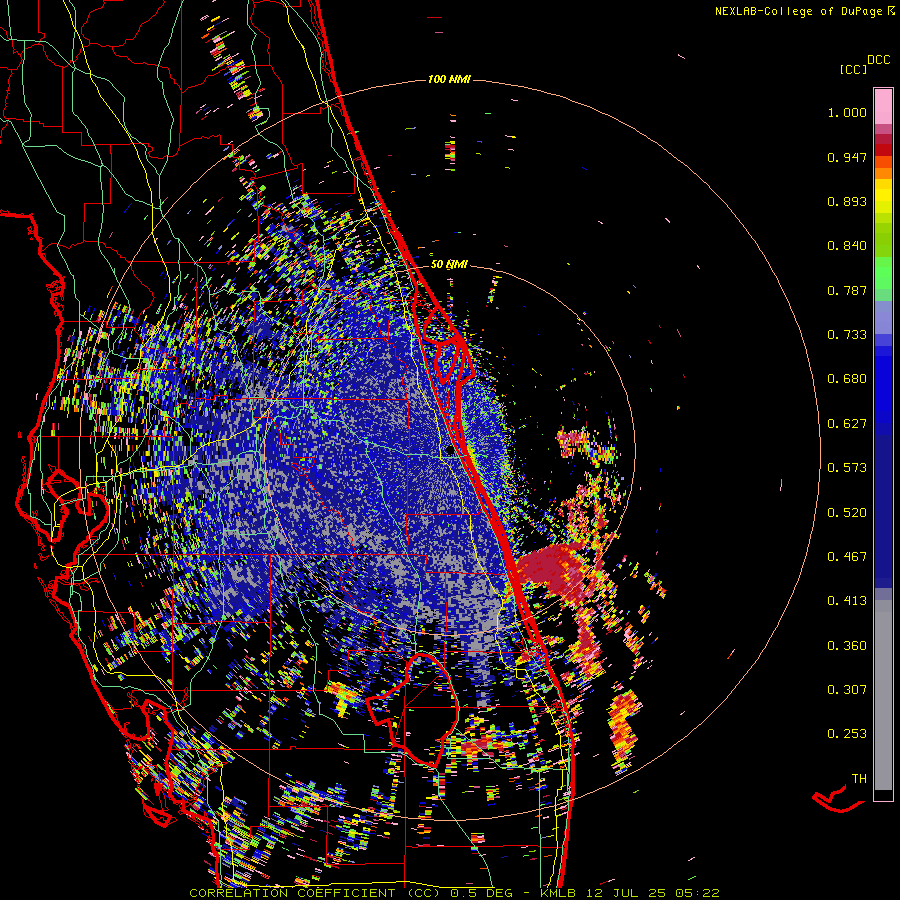Pick the light pink segment of the color scale
The image size is (900, 900).
pyautogui.click(x=883, y=106)
